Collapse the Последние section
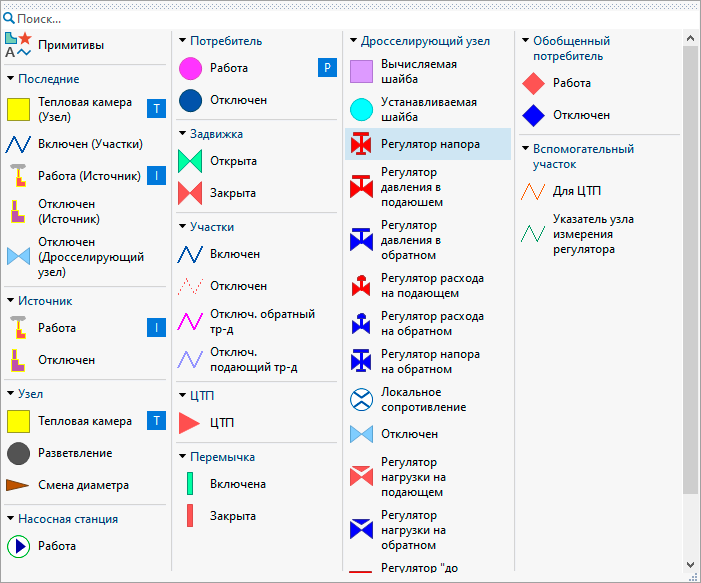 pyautogui.click(x=10, y=79)
